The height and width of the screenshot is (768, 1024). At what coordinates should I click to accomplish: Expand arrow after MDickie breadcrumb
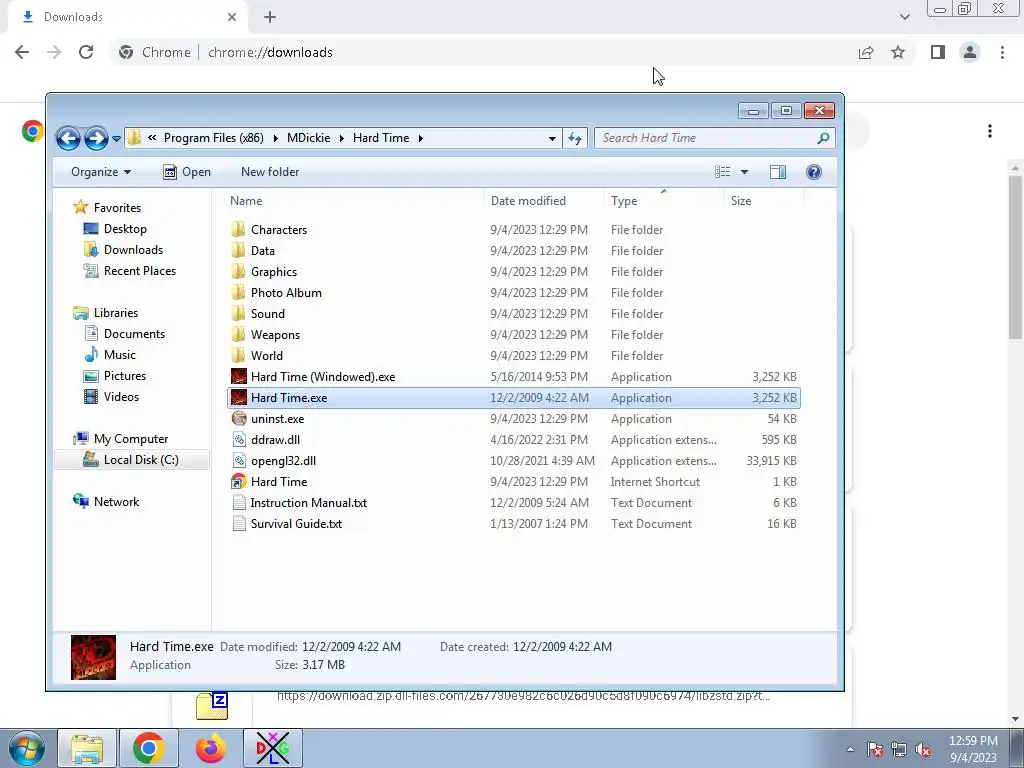[x=341, y=138]
